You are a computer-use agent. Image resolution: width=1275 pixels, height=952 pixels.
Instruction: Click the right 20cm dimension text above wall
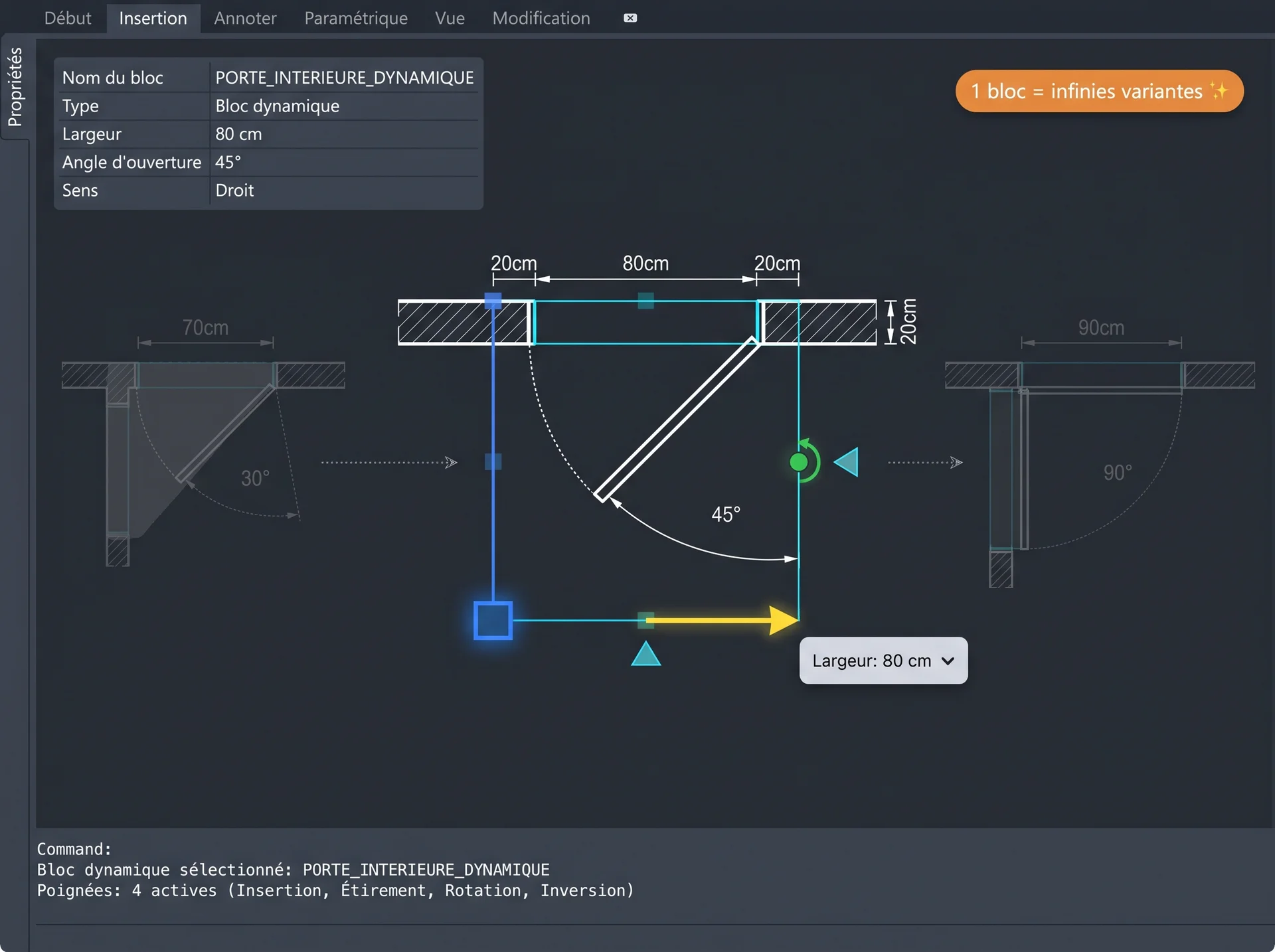click(x=777, y=264)
